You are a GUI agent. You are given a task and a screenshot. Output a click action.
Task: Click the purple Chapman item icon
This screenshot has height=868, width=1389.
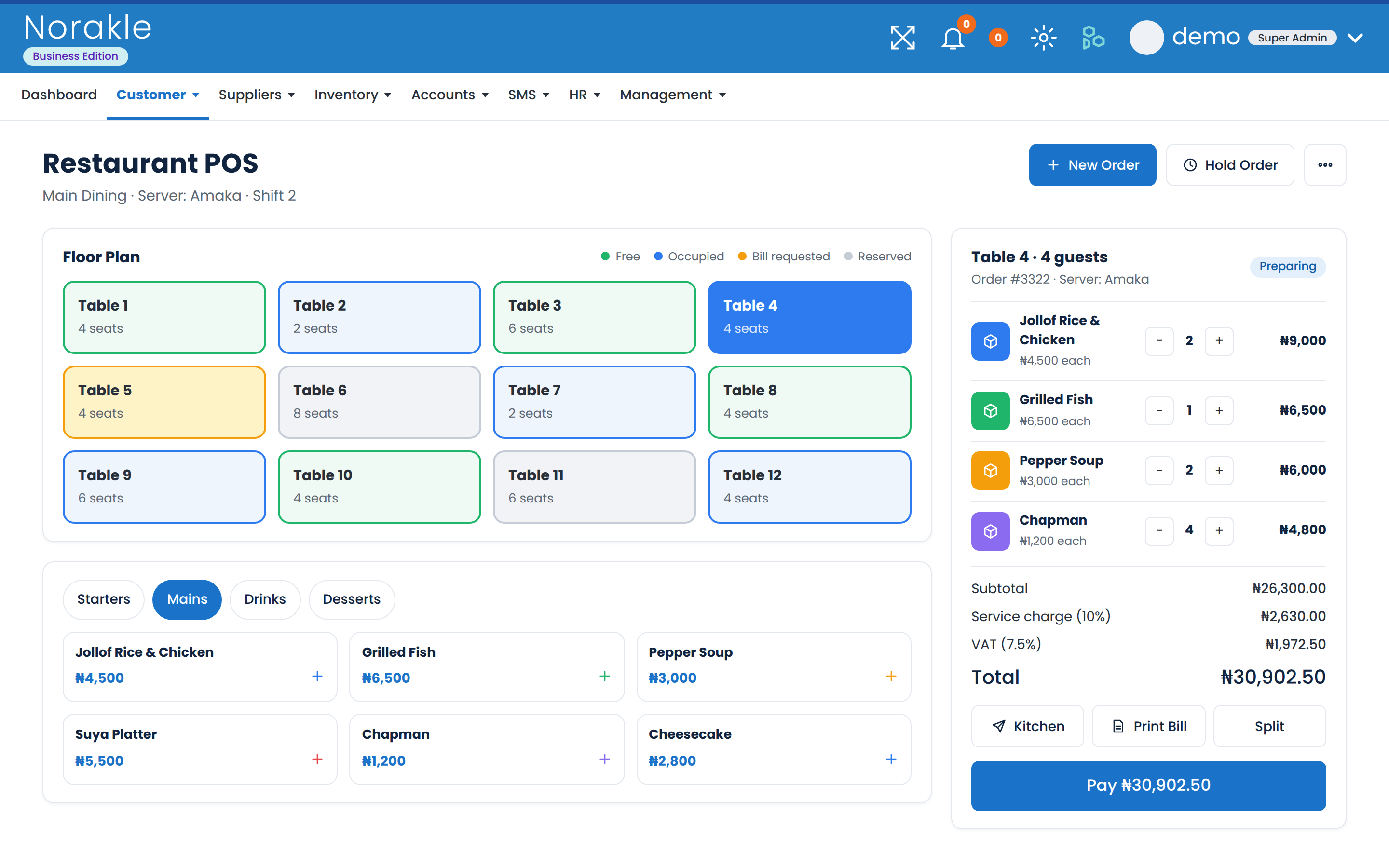[990, 531]
